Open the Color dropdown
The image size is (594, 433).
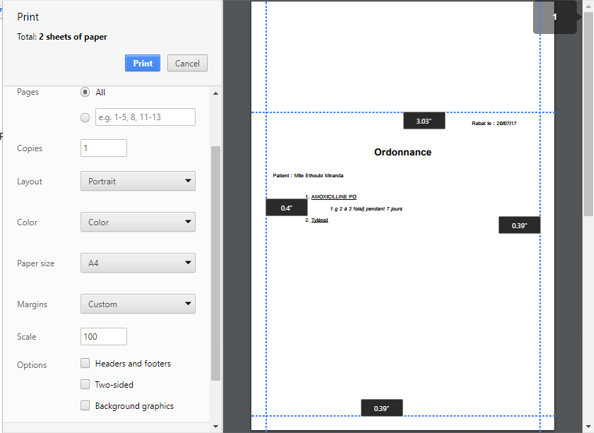pos(138,222)
